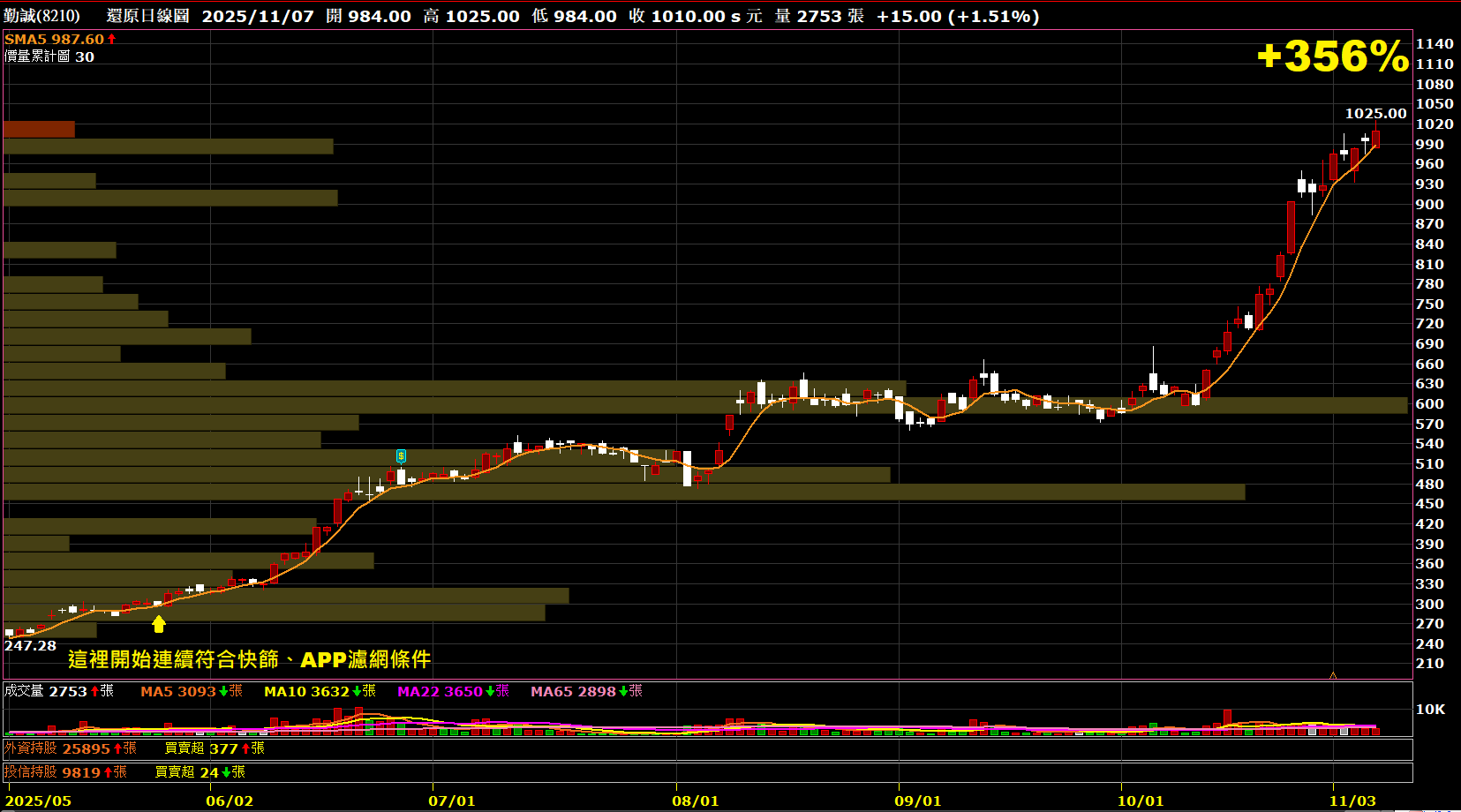Click the small orange triangle marker near 11/03
This screenshot has height=812, width=1461.
[1333, 675]
